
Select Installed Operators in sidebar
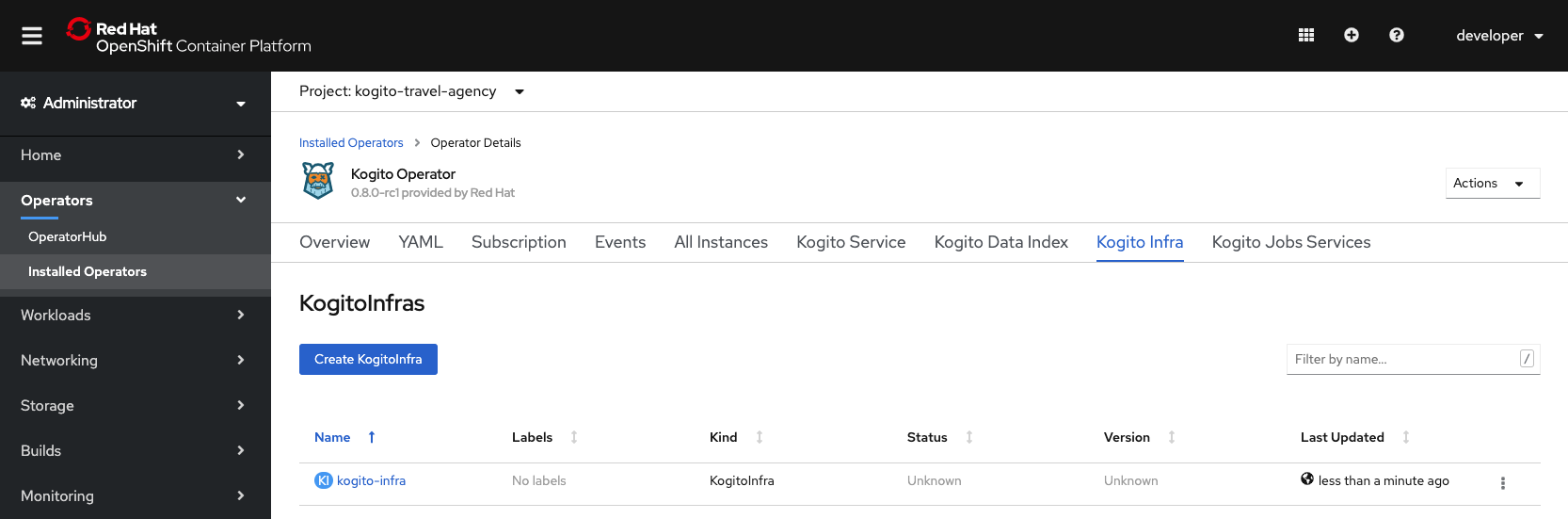pyautogui.click(x=135, y=271)
